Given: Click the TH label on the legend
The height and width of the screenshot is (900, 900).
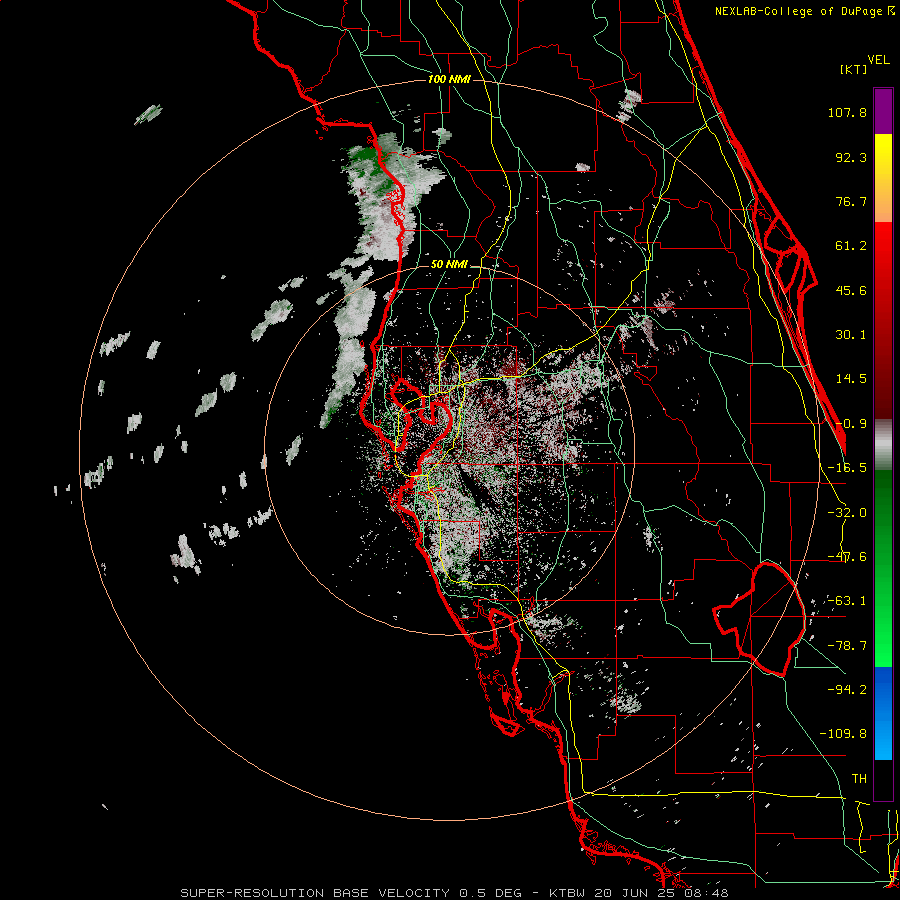Looking at the screenshot, I should 859,778.
